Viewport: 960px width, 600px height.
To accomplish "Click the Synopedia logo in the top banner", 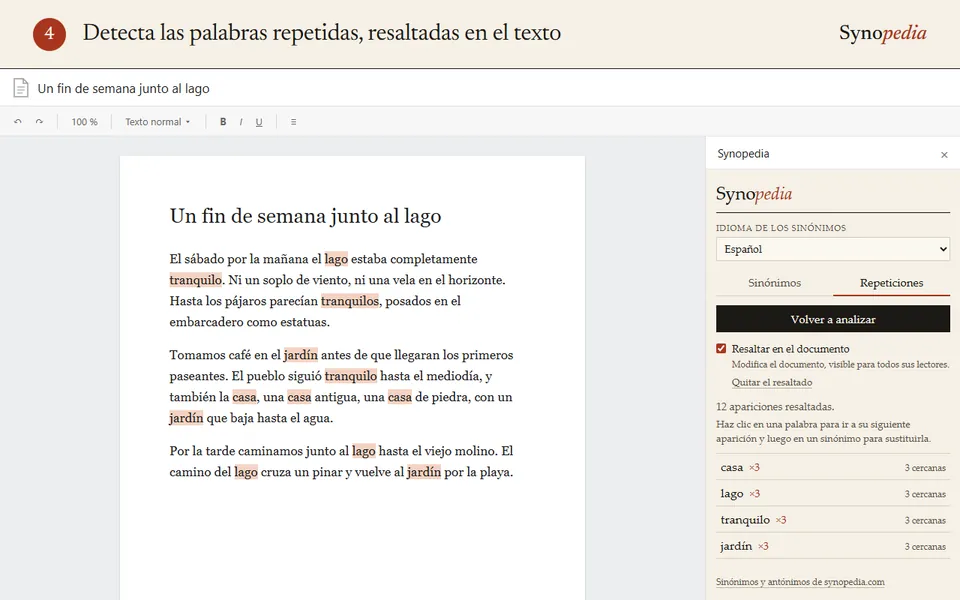I will point(882,32).
